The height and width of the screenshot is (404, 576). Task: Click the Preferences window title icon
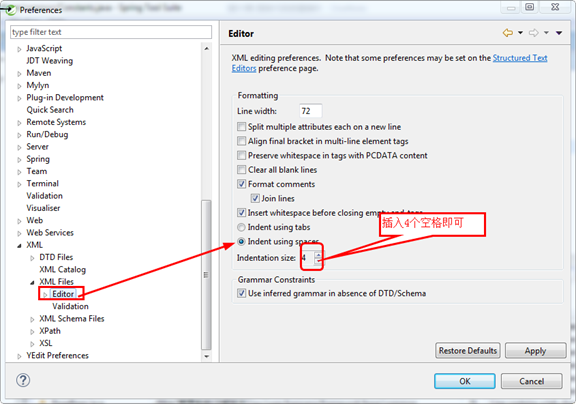11,10
